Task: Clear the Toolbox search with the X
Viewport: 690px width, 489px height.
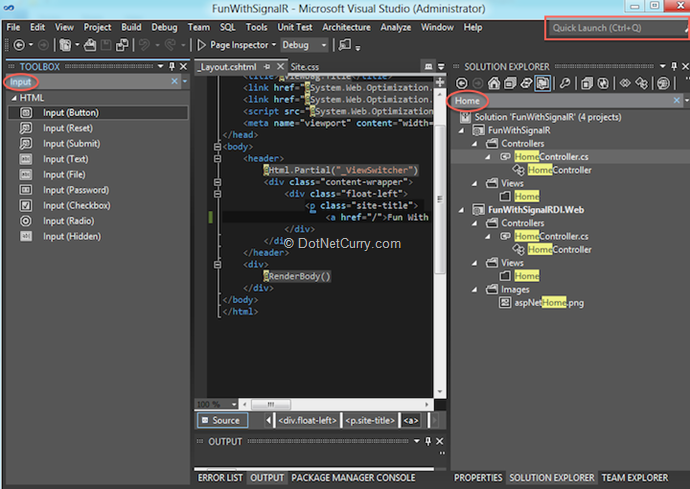Action: point(174,81)
